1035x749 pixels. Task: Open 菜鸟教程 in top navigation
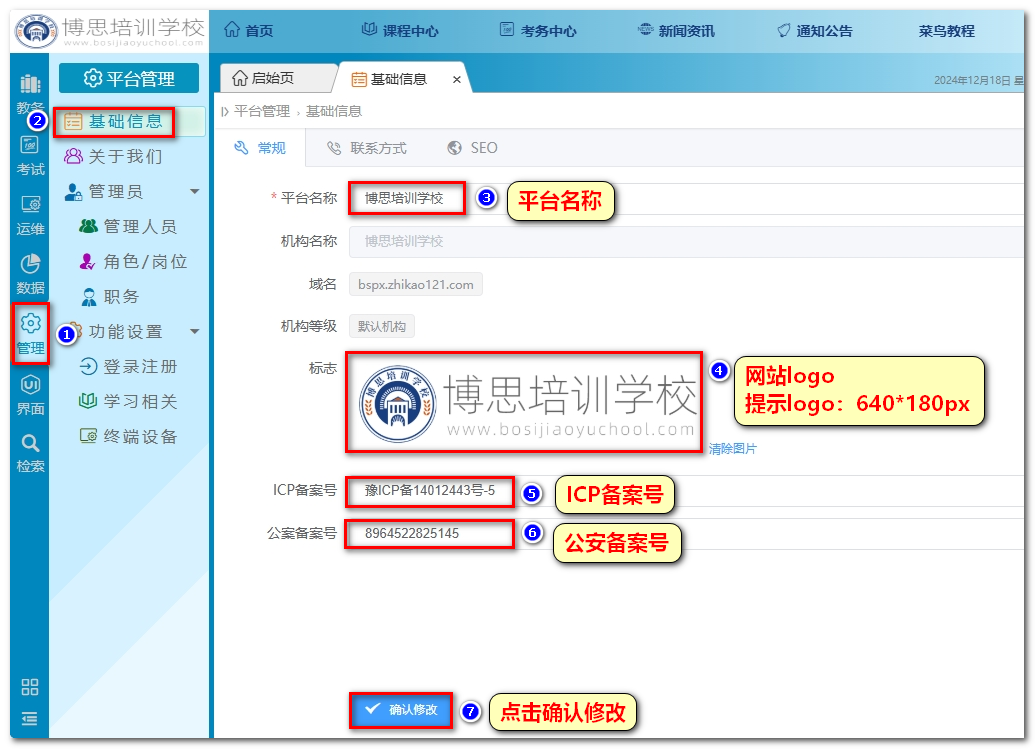[947, 30]
